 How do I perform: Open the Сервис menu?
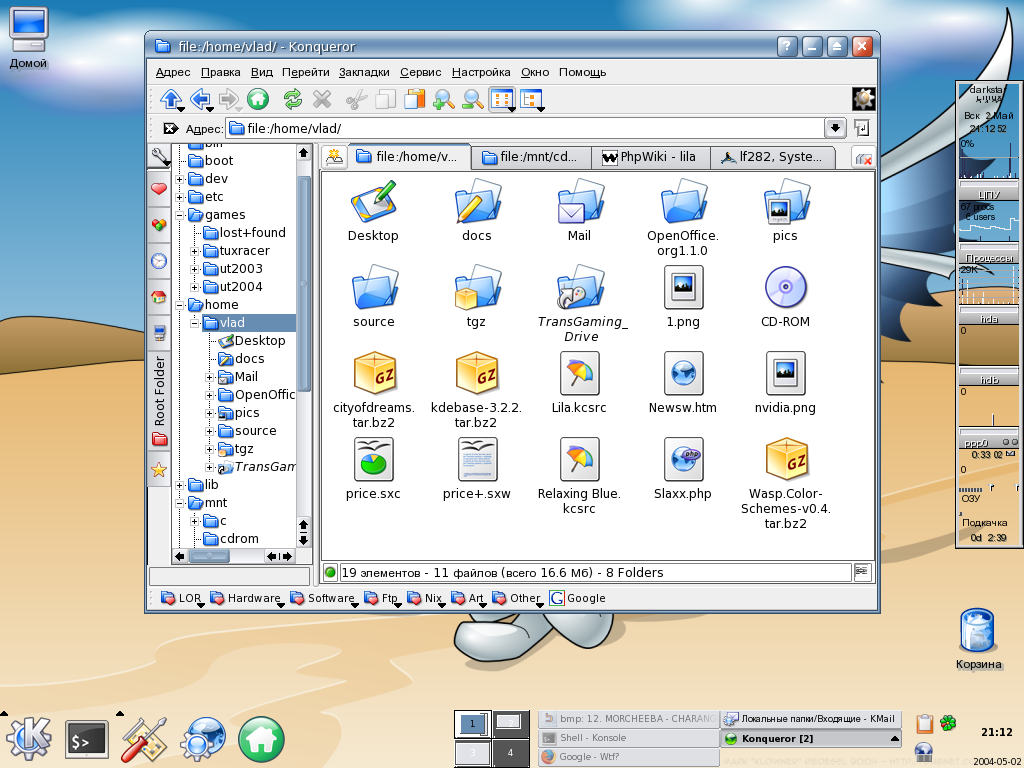421,72
